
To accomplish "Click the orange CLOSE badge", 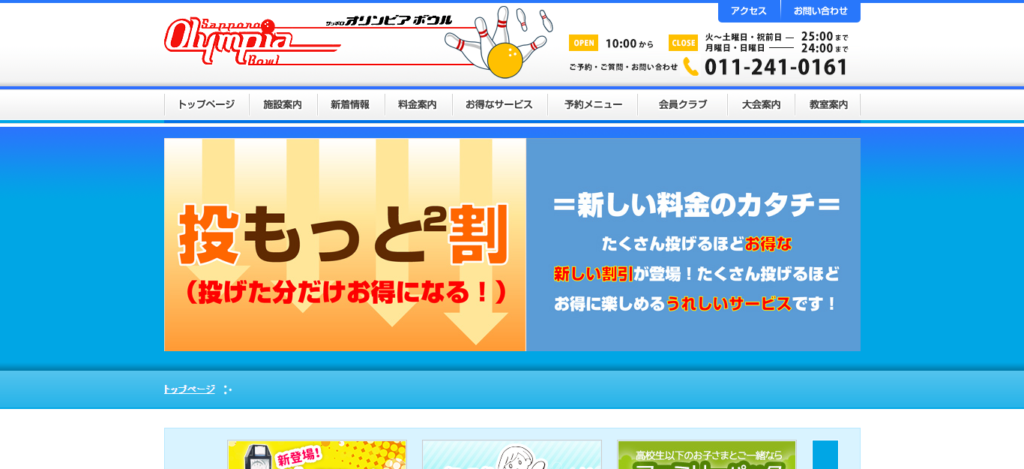I will 683,43.
